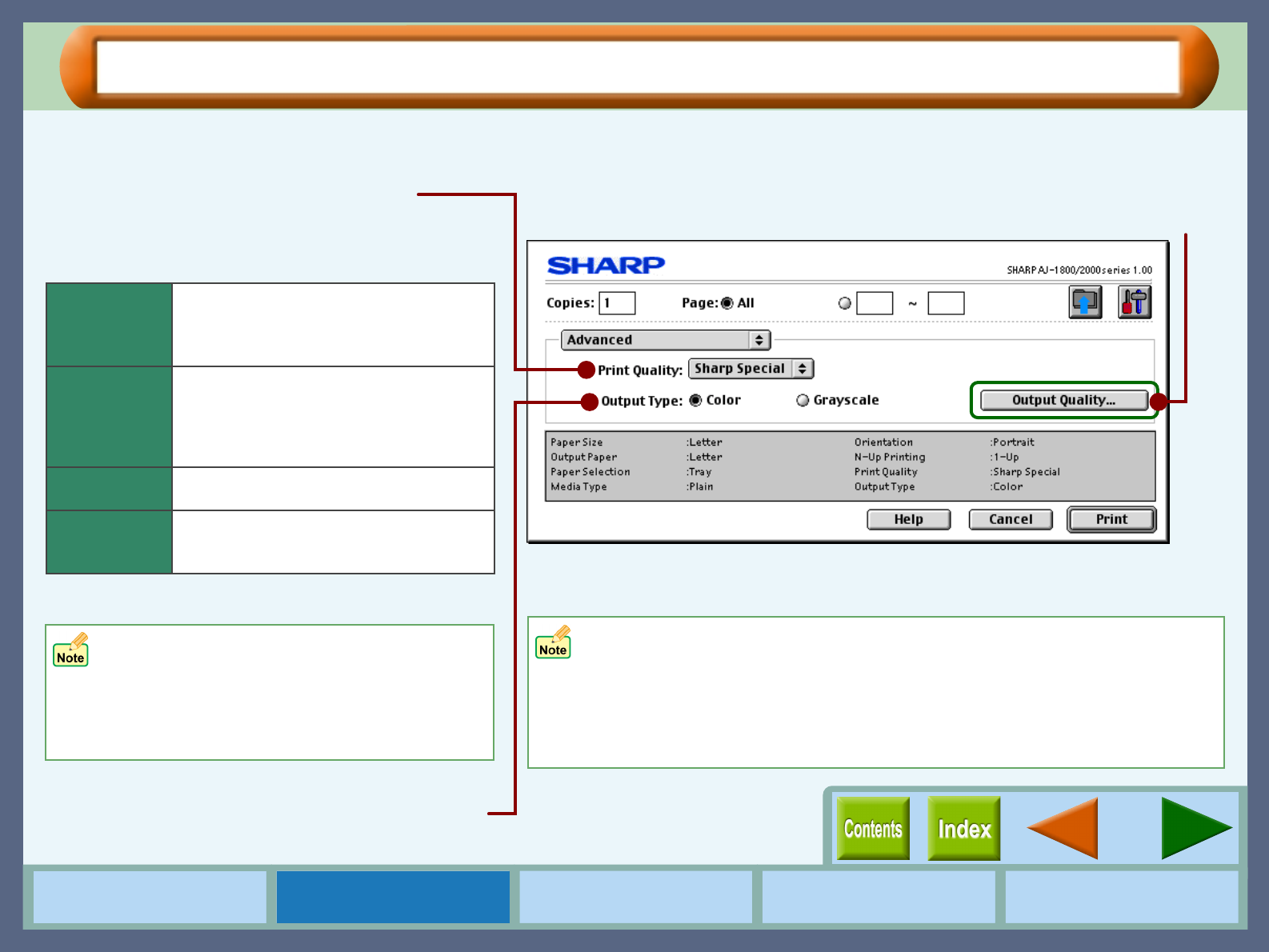Image resolution: width=1269 pixels, height=952 pixels.
Task: Click the Cancel button
Action: (x=1011, y=519)
